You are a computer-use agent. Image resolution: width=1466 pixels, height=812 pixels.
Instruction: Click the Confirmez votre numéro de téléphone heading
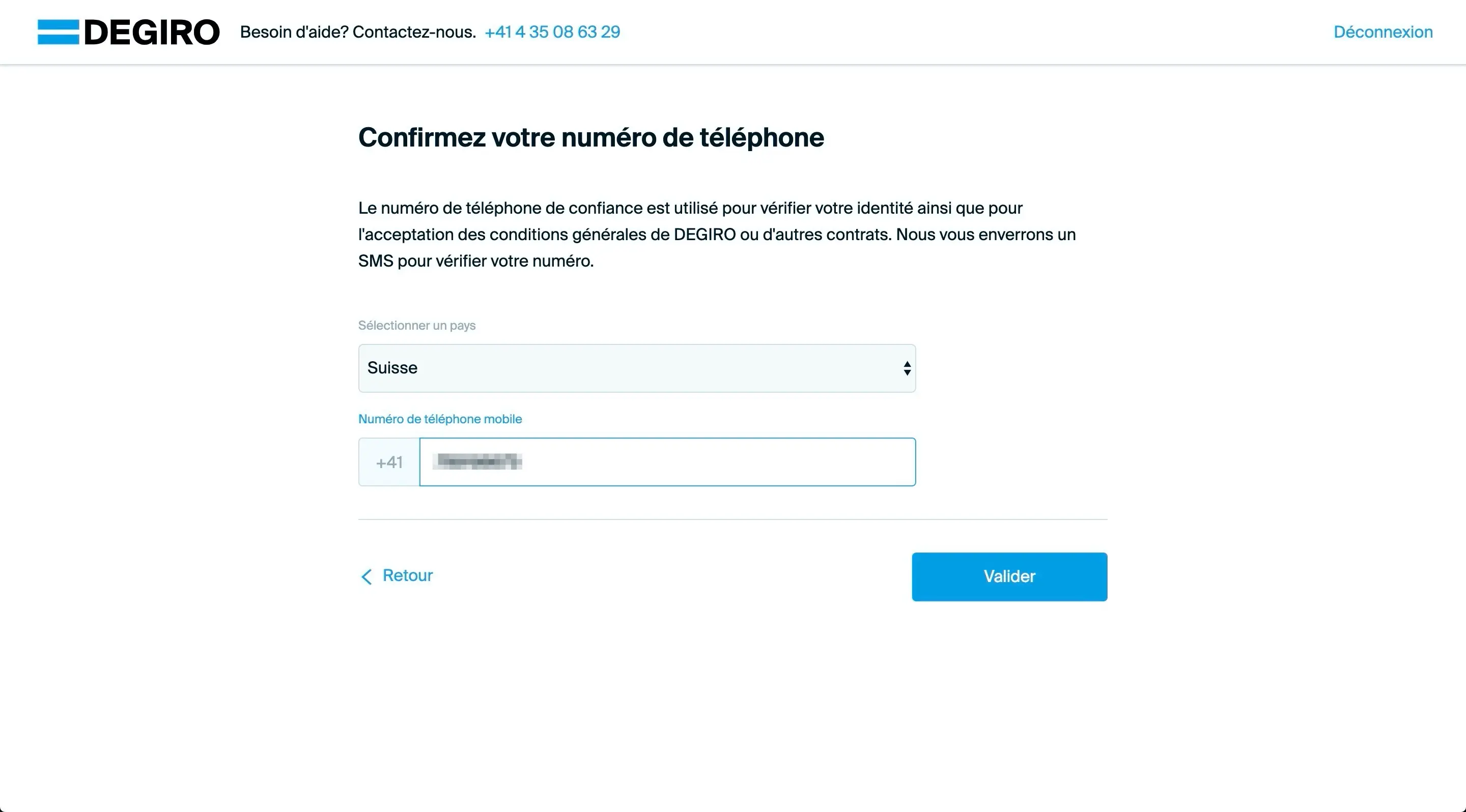[x=590, y=137]
